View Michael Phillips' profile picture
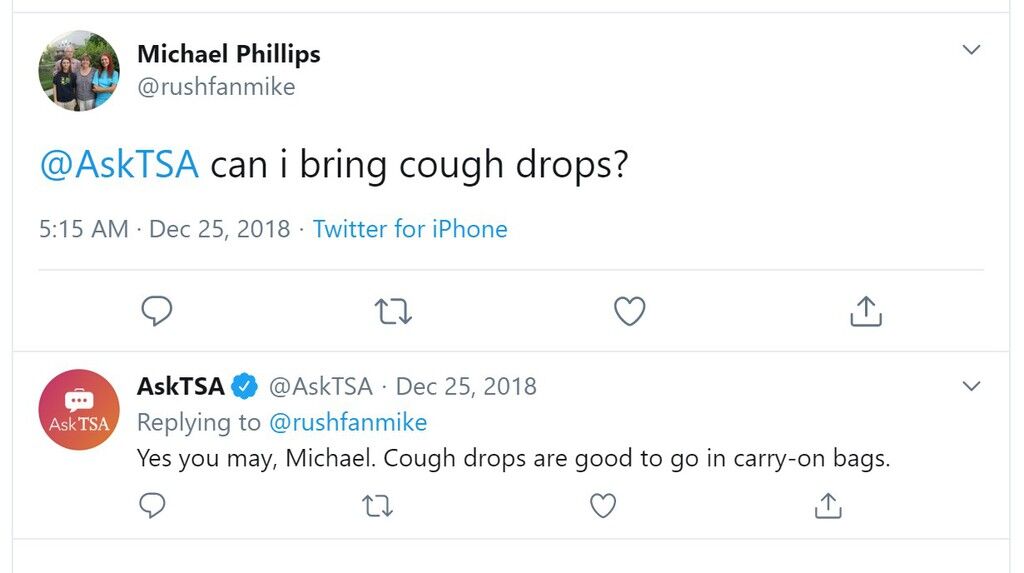Screen dimensions: 1024x573 [79, 71]
